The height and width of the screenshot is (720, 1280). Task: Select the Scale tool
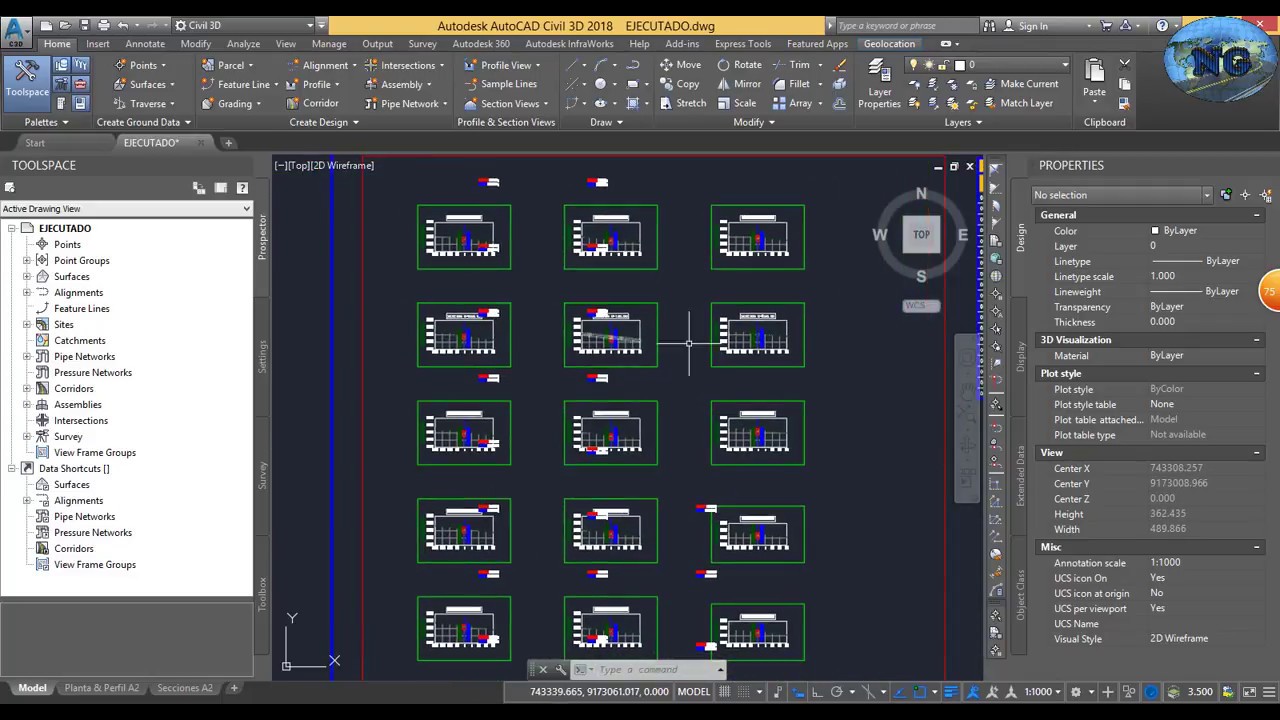pos(736,103)
